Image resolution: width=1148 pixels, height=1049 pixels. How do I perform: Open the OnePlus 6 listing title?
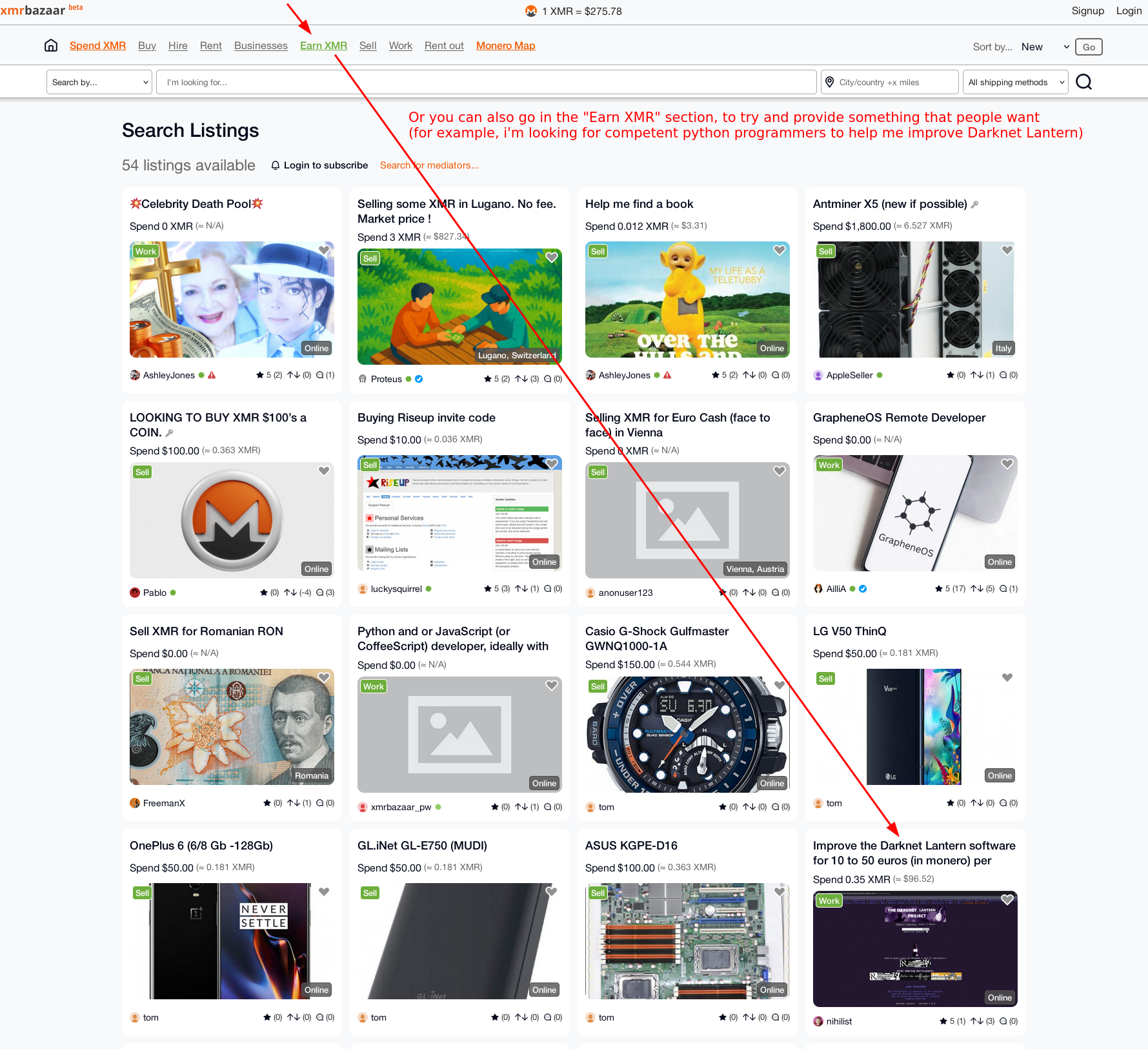click(x=201, y=846)
